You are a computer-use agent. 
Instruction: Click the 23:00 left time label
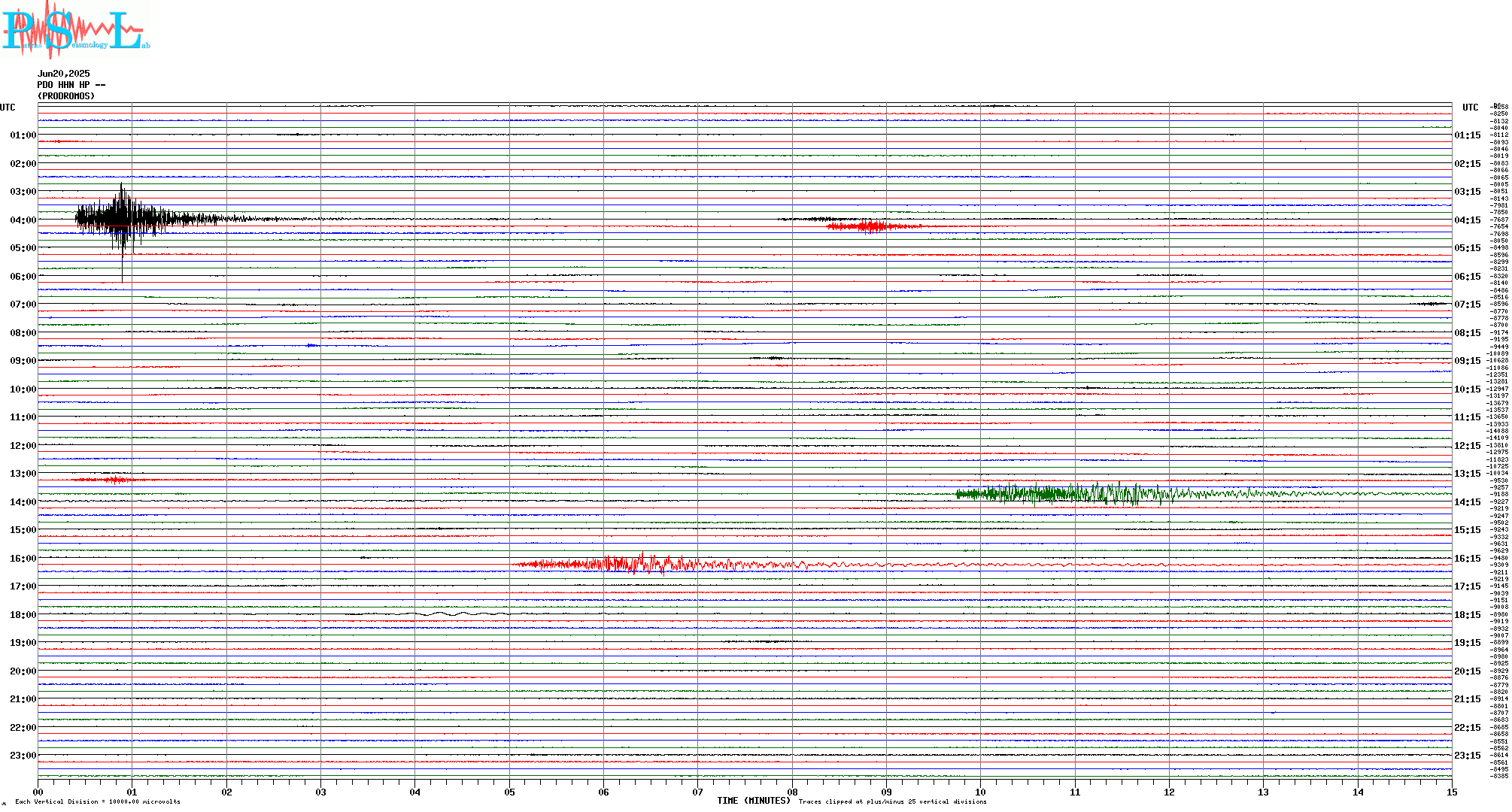tap(23, 756)
